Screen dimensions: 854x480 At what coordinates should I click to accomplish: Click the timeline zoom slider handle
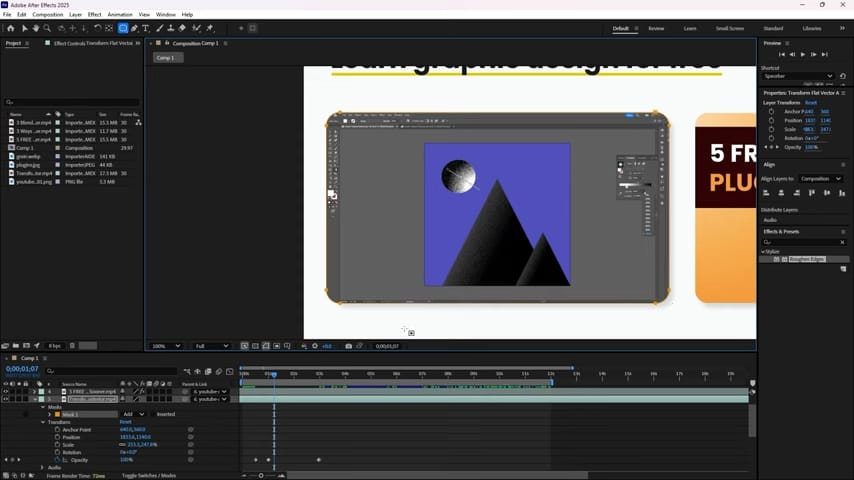click(261, 476)
